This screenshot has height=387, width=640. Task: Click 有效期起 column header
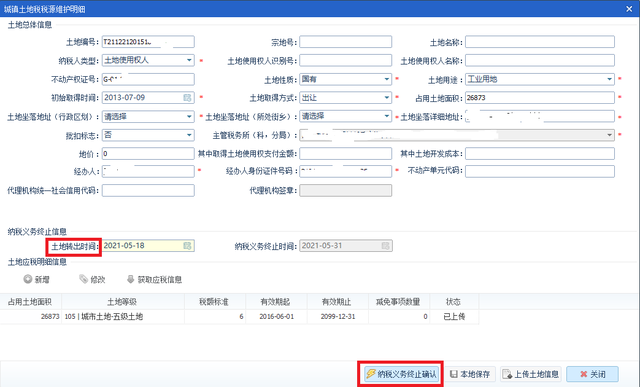[276, 302]
